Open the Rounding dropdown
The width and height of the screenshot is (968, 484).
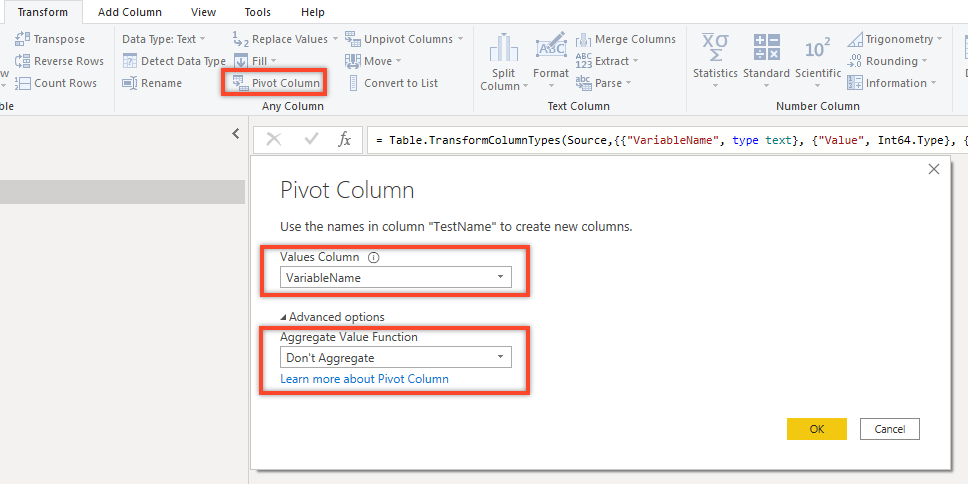[x=888, y=61]
